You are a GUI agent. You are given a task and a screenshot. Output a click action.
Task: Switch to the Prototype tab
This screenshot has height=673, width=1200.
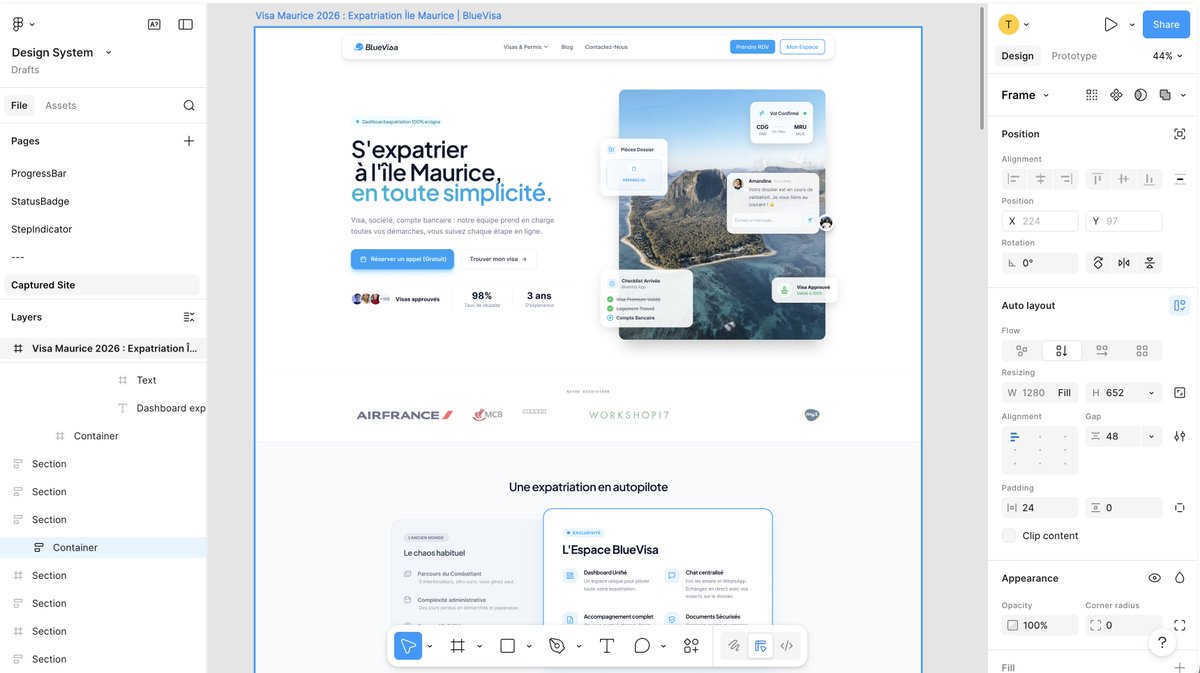[x=1074, y=56]
